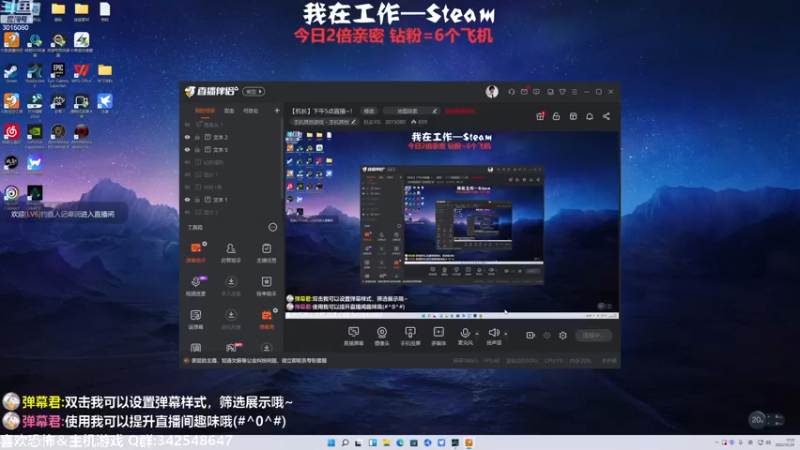Toggle visibility eye for 文本1 layer
800x450 pixels.
click(187, 199)
